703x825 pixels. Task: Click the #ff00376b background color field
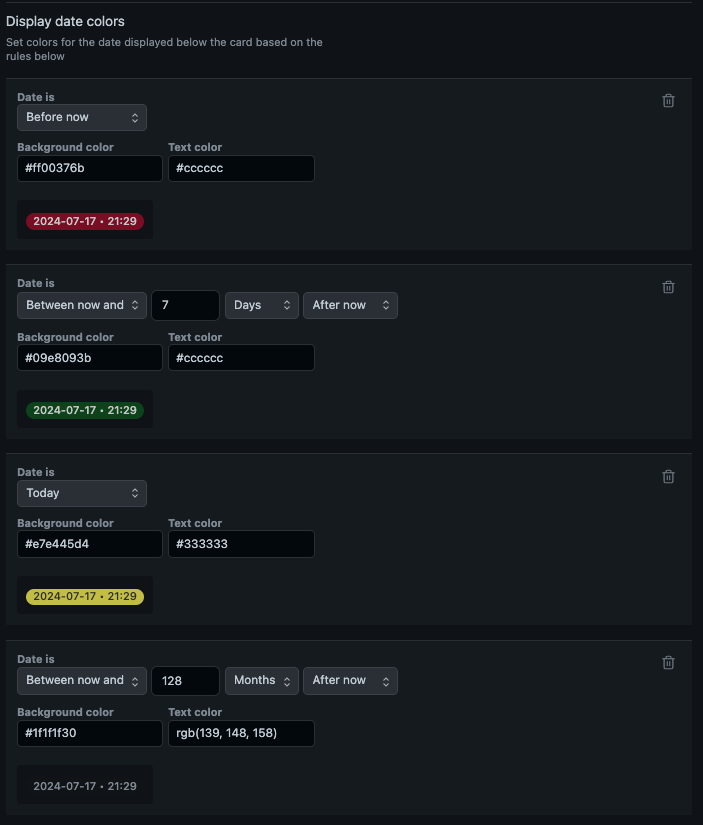(89, 168)
